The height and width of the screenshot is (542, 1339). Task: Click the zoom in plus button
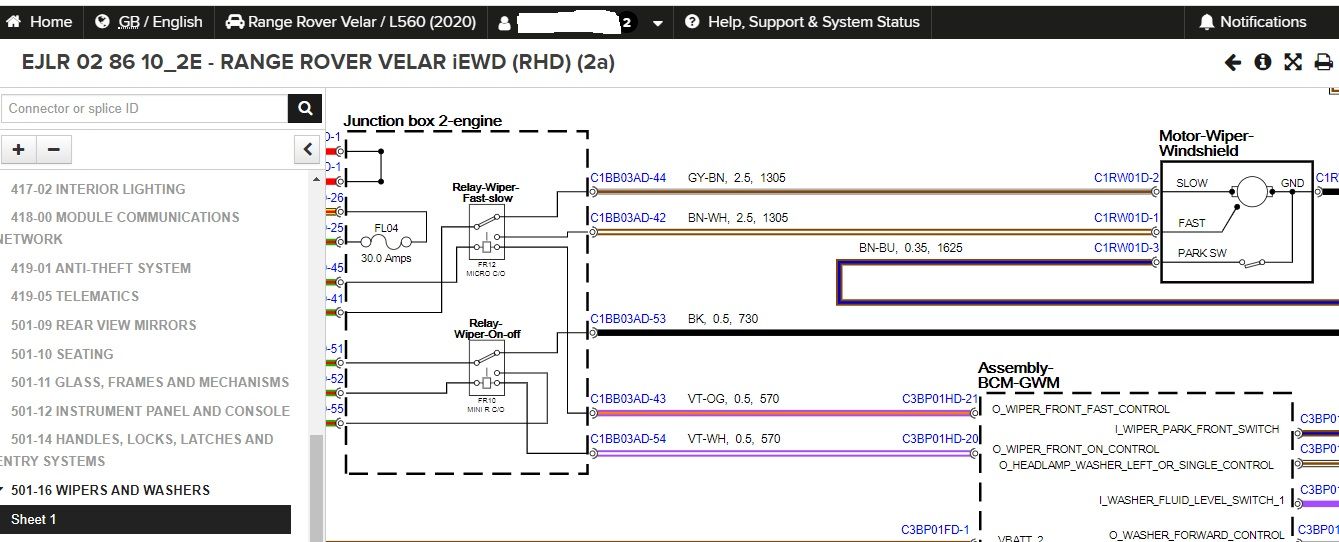pyautogui.click(x=19, y=150)
